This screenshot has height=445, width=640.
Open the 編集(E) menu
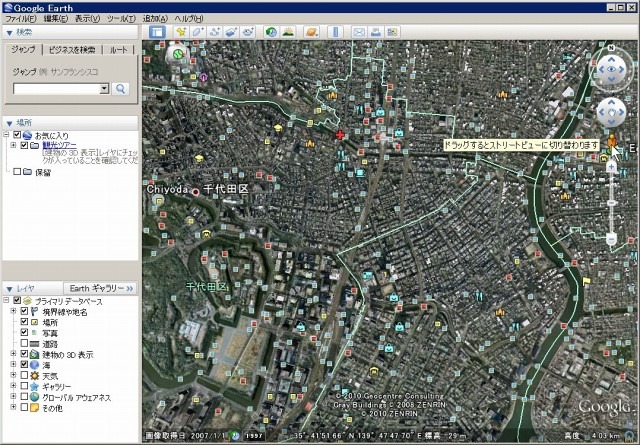[56, 19]
